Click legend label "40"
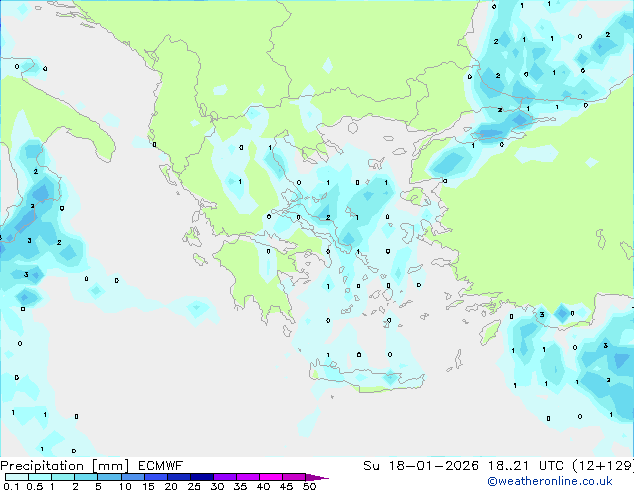The image size is (634, 490). click(x=264, y=486)
